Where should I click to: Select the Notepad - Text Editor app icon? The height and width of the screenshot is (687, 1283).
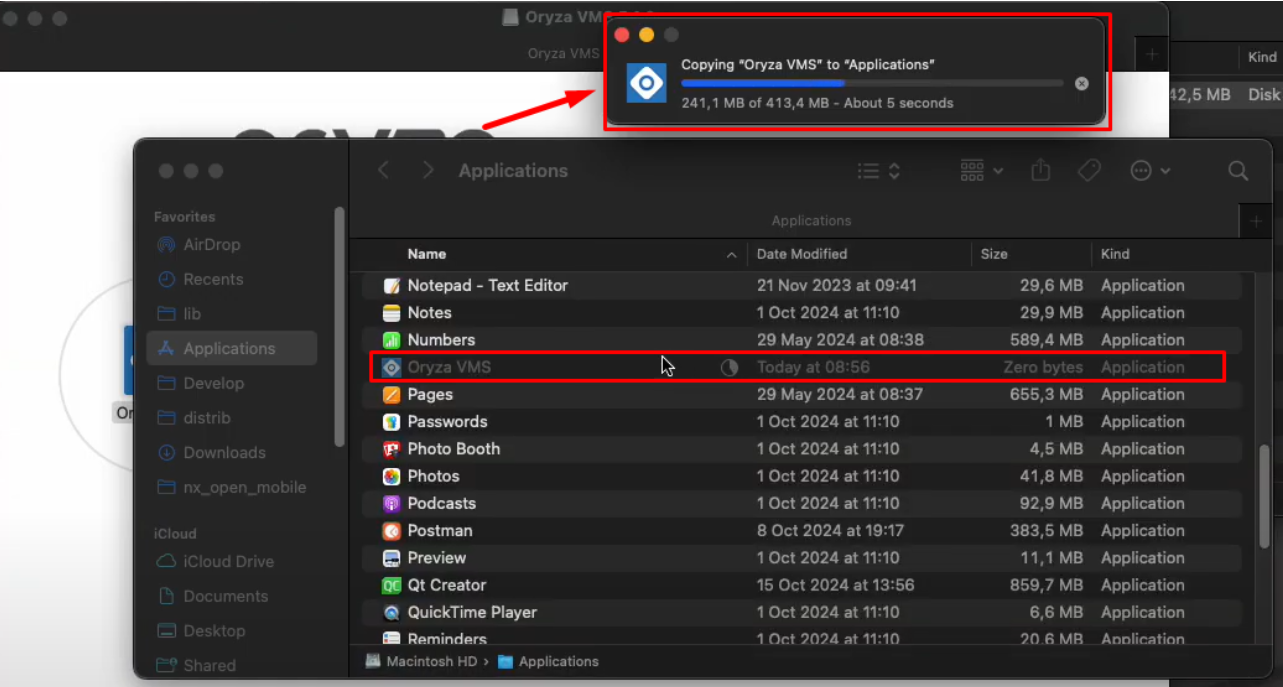392,286
